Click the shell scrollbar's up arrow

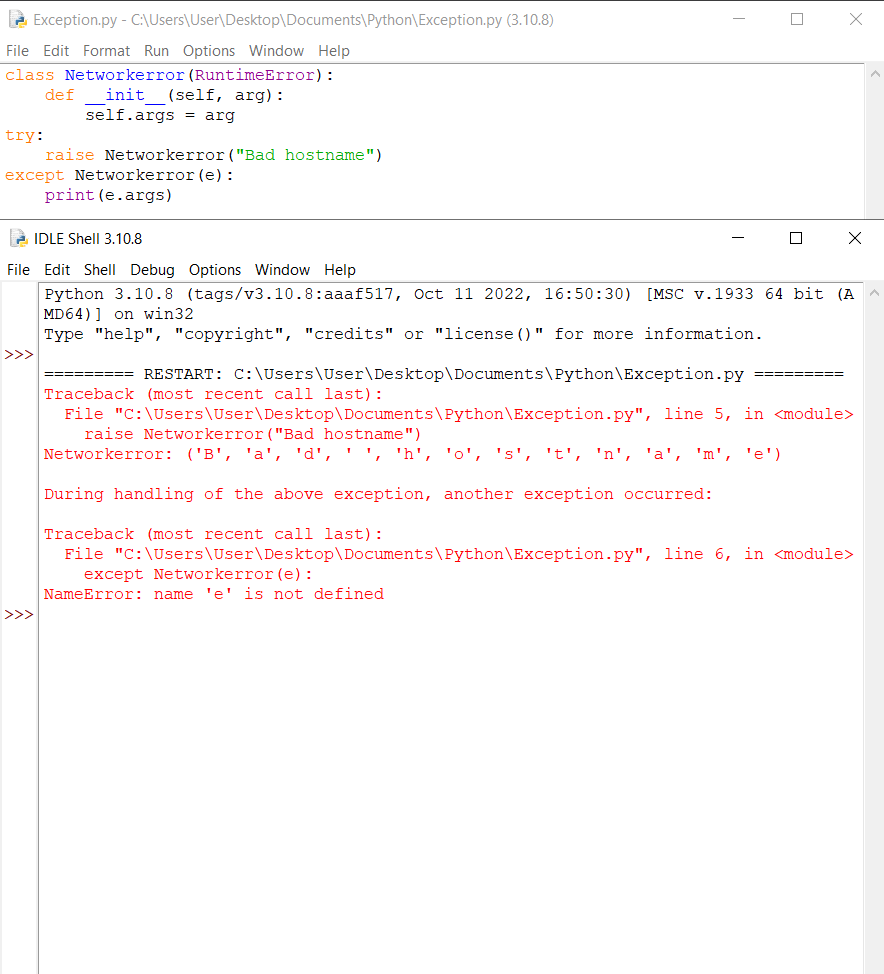[875, 291]
